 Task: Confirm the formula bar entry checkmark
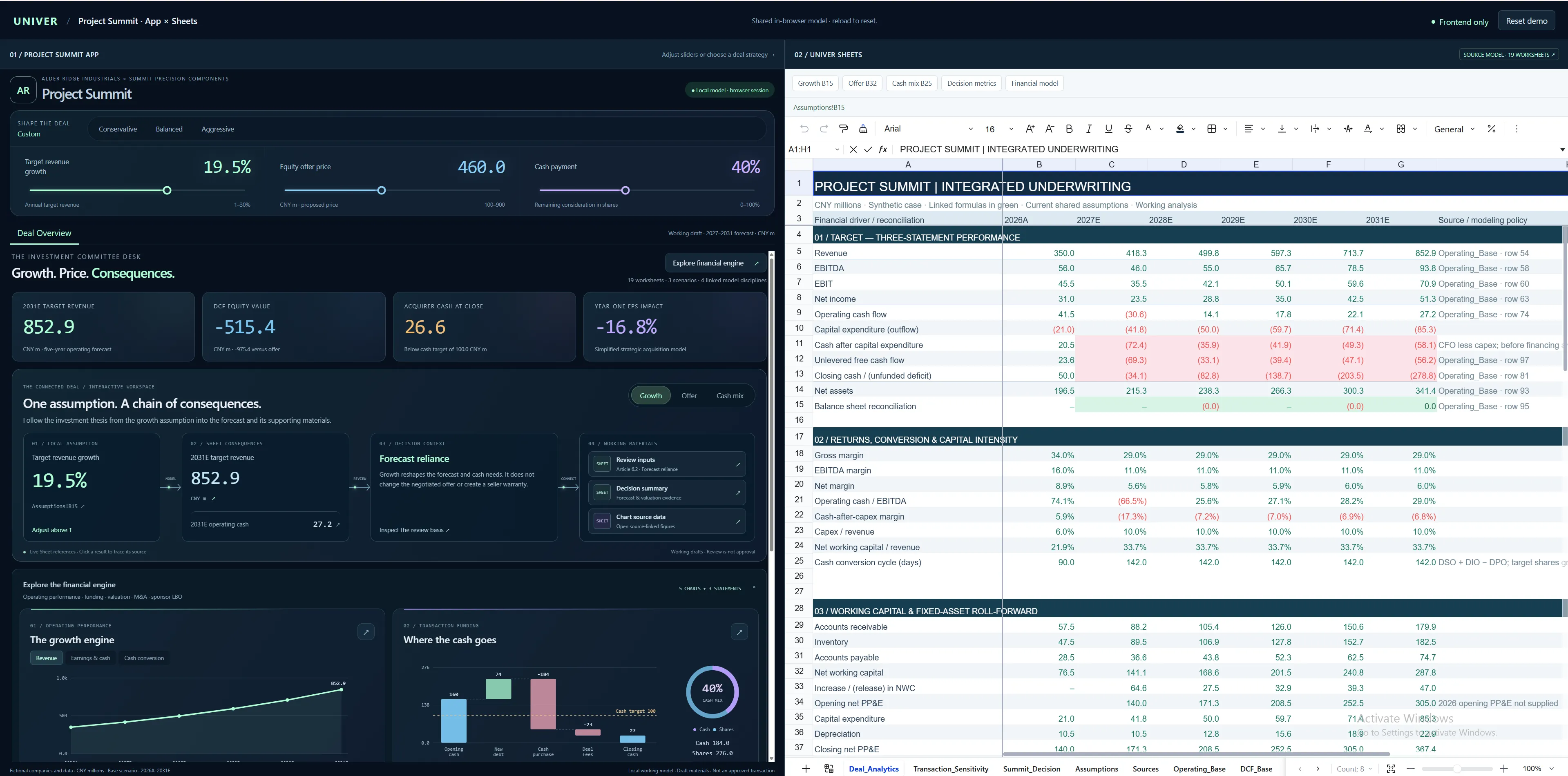(868, 149)
